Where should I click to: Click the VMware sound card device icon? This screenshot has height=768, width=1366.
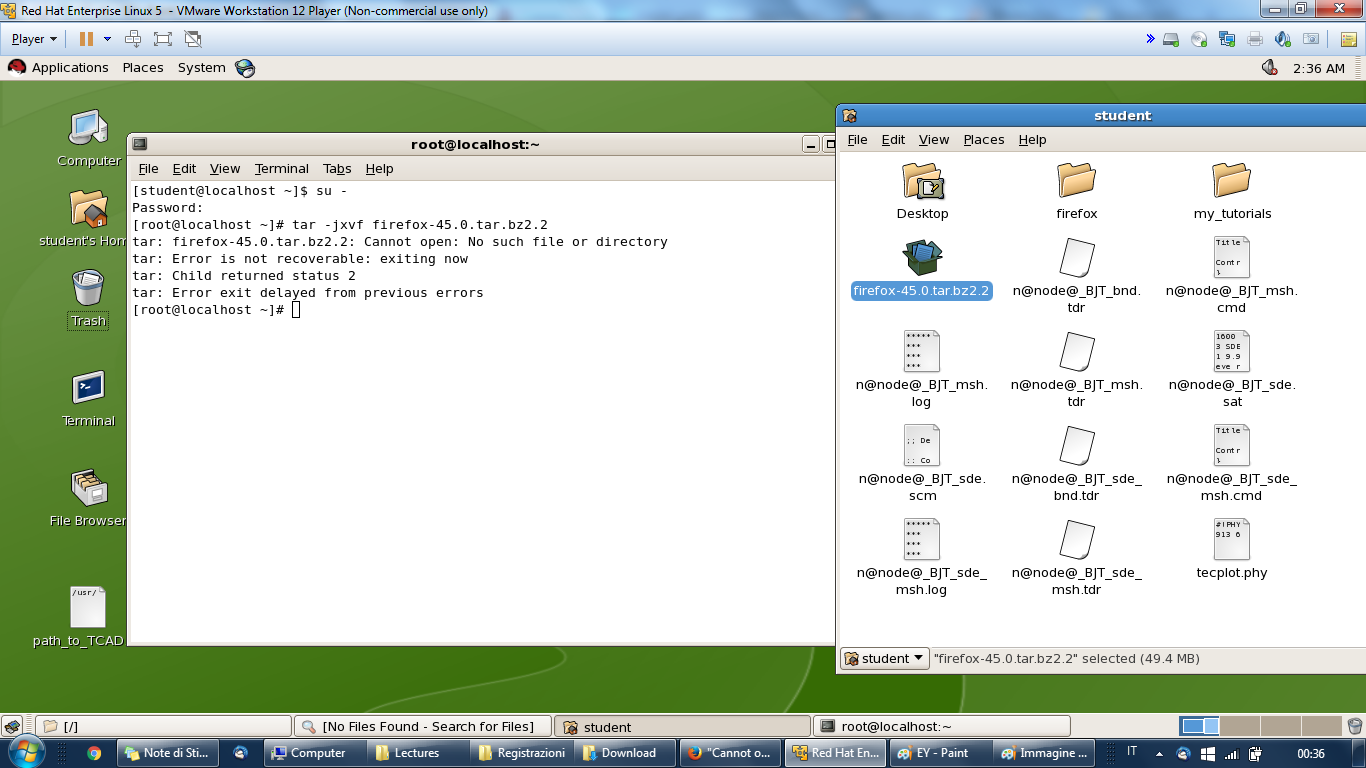click(x=1283, y=39)
